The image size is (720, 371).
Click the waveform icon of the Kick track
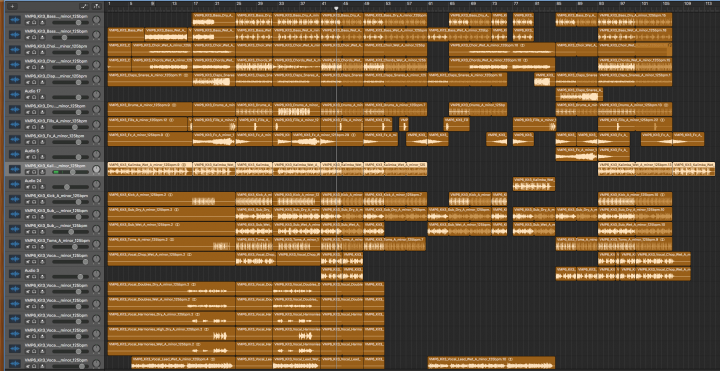click(x=16, y=199)
